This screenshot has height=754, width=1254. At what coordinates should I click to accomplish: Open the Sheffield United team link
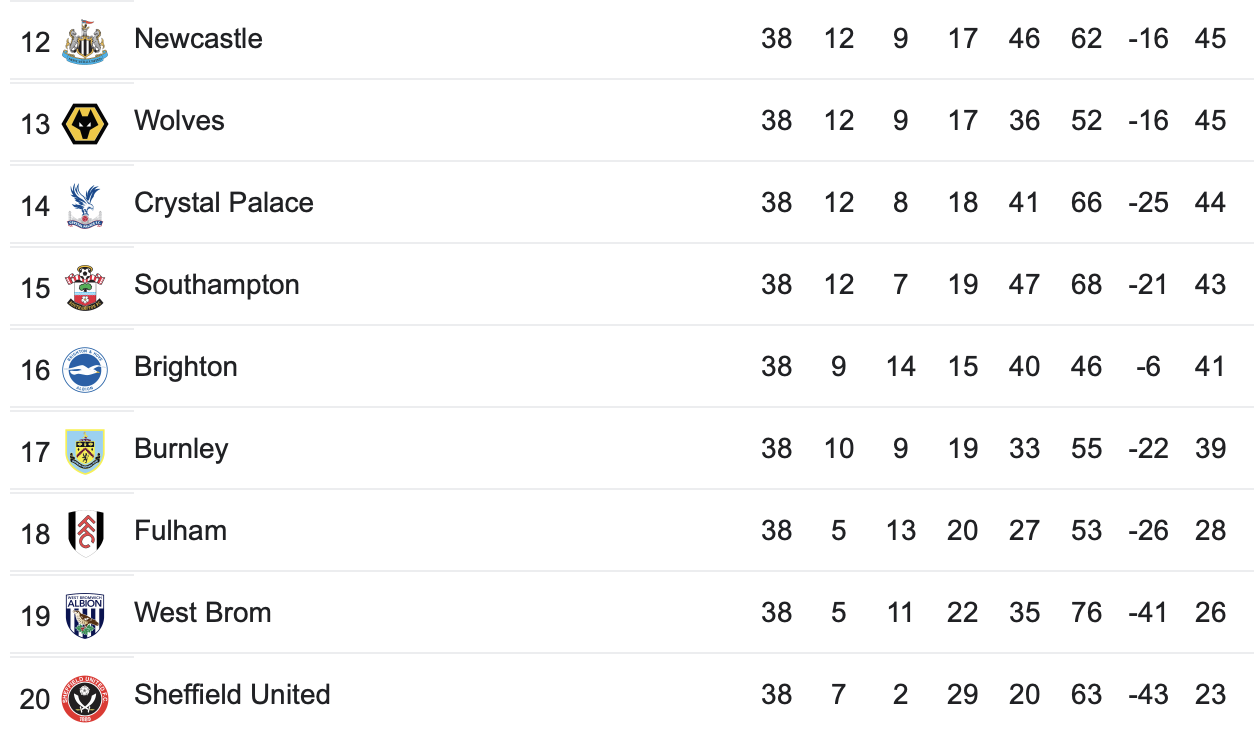point(232,695)
